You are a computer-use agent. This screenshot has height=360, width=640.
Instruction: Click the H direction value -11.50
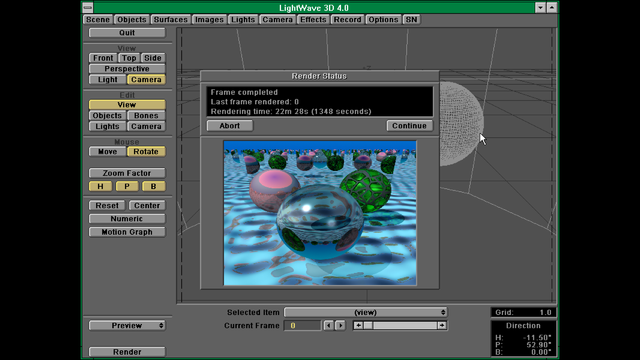point(537,338)
